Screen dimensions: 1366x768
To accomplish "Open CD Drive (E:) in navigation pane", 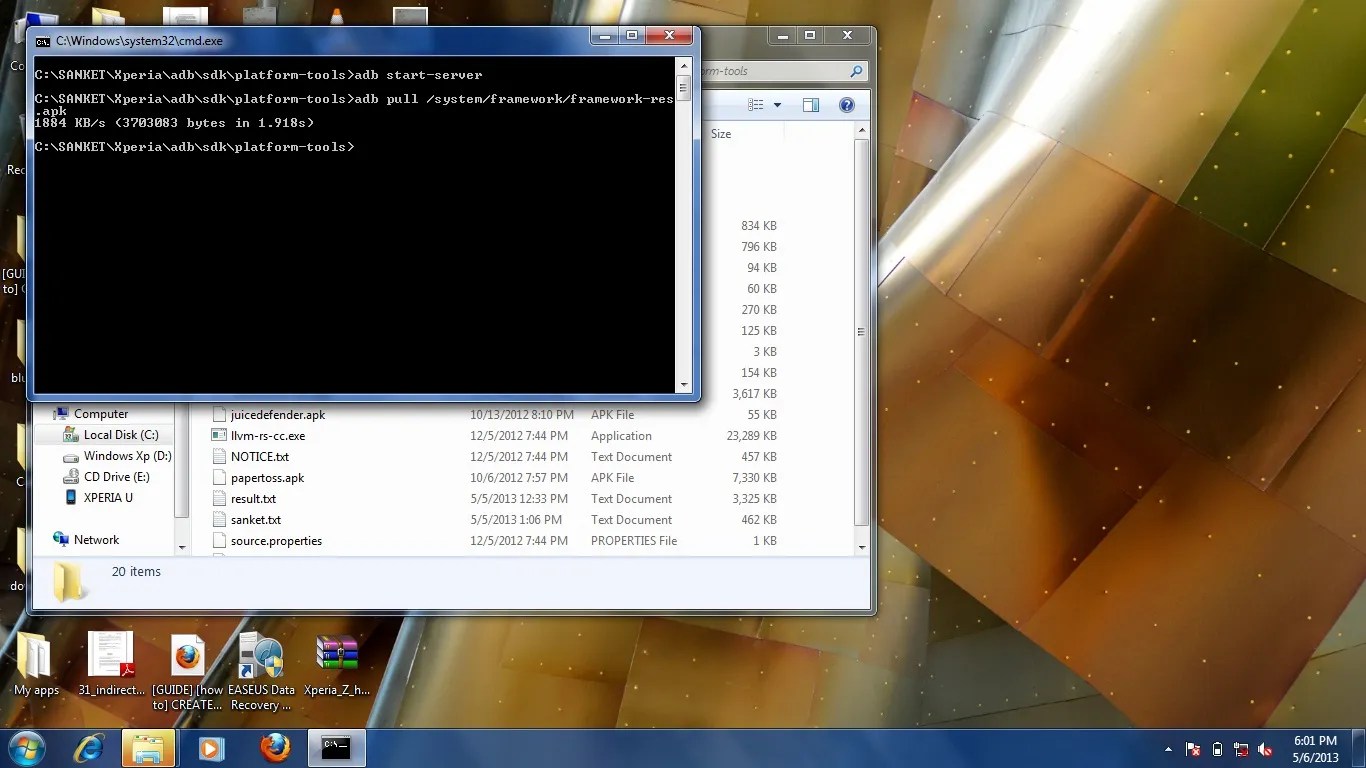I will [x=117, y=477].
